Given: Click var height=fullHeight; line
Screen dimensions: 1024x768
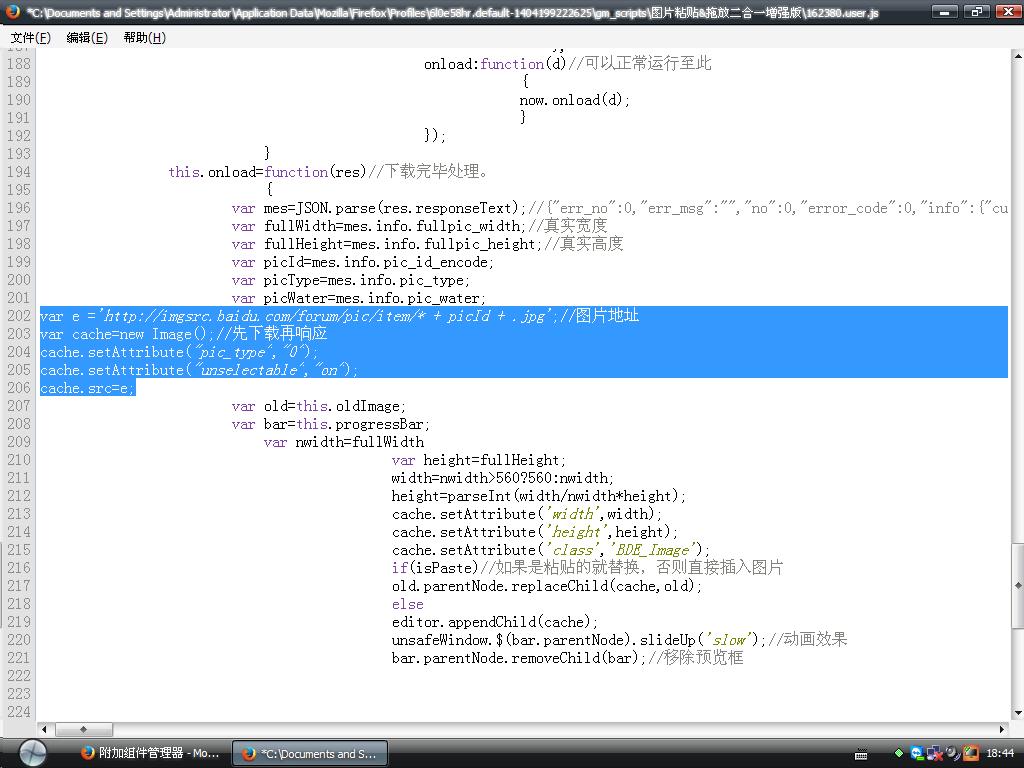Looking at the screenshot, I should (x=479, y=460).
